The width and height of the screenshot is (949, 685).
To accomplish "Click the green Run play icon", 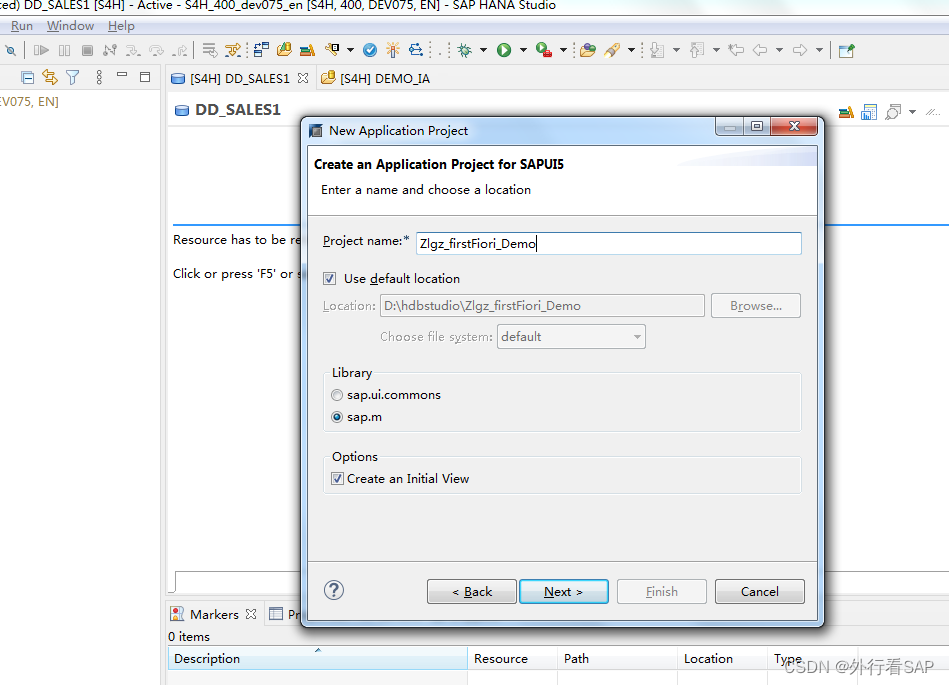I will [x=504, y=50].
